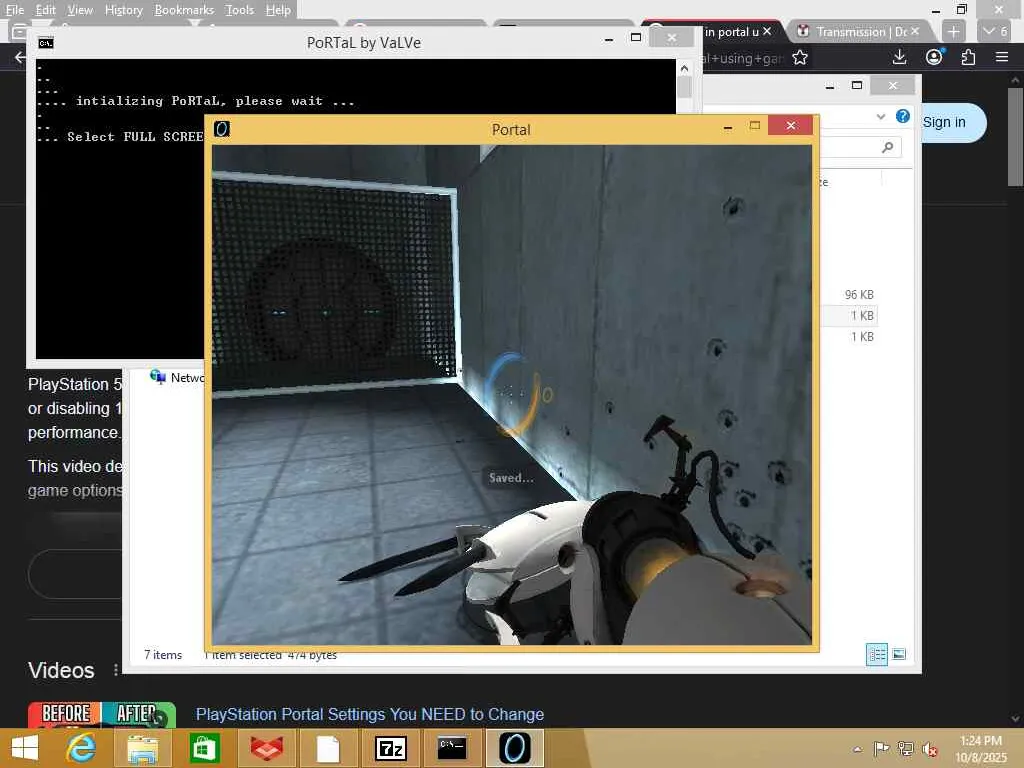Open the Videos section options dots
The height and width of the screenshot is (768, 1024).
click(x=116, y=670)
